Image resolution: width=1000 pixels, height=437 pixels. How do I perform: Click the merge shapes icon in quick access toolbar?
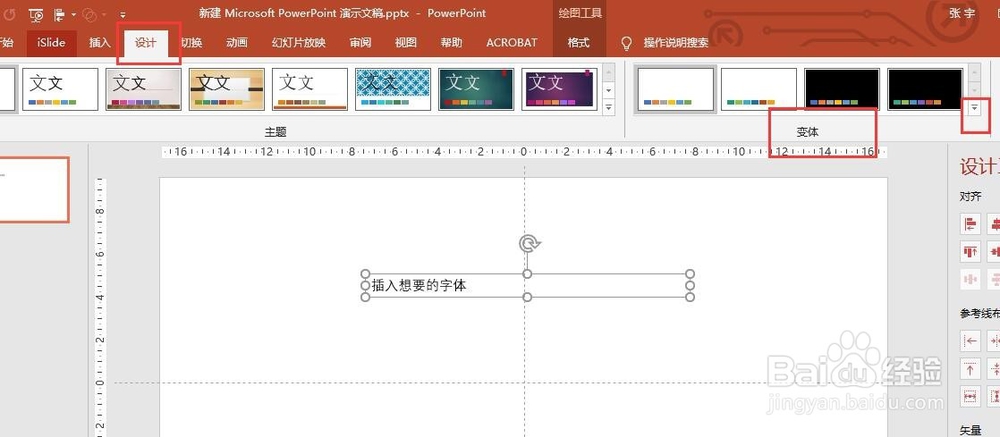click(91, 14)
